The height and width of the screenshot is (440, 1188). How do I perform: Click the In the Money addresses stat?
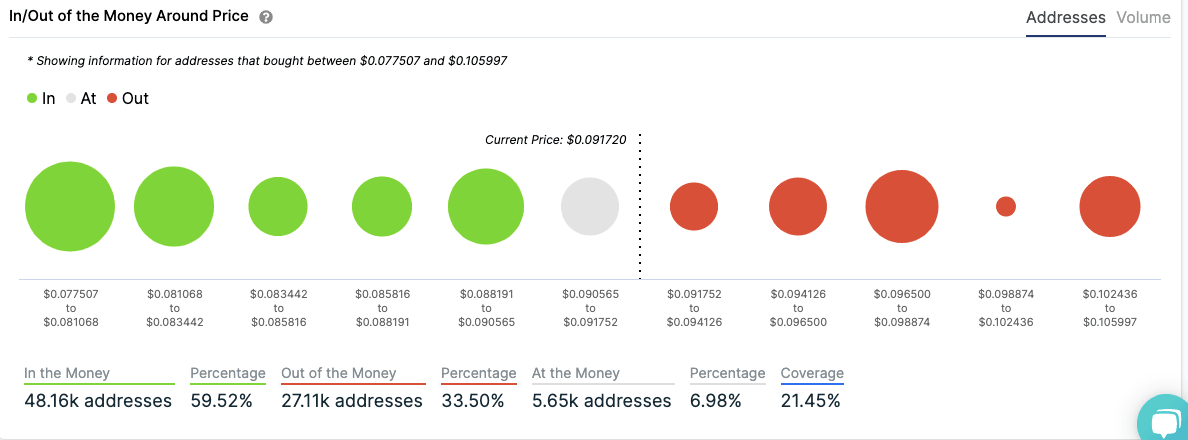tap(98, 400)
